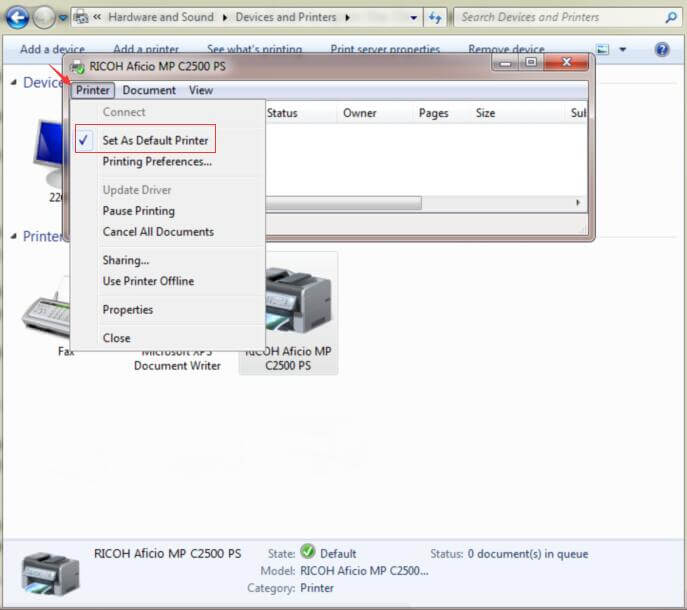This screenshot has width=687, height=610.
Task: Open the Document menu in the RICOH window
Action: (x=149, y=90)
